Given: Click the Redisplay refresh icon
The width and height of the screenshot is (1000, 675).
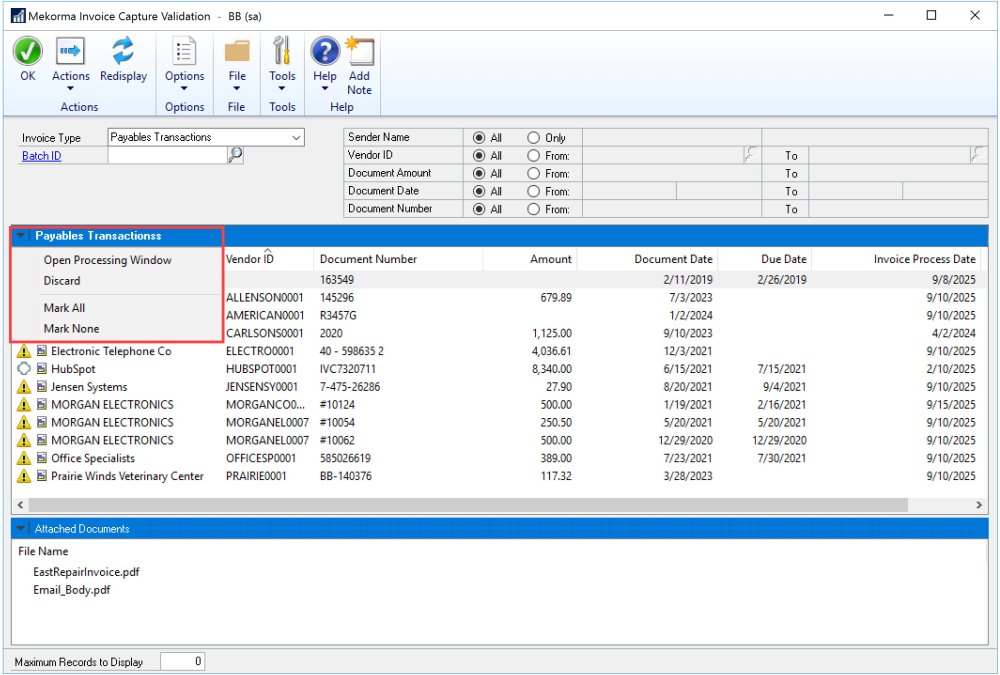Looking at the screenshot, I should [123, 51].
